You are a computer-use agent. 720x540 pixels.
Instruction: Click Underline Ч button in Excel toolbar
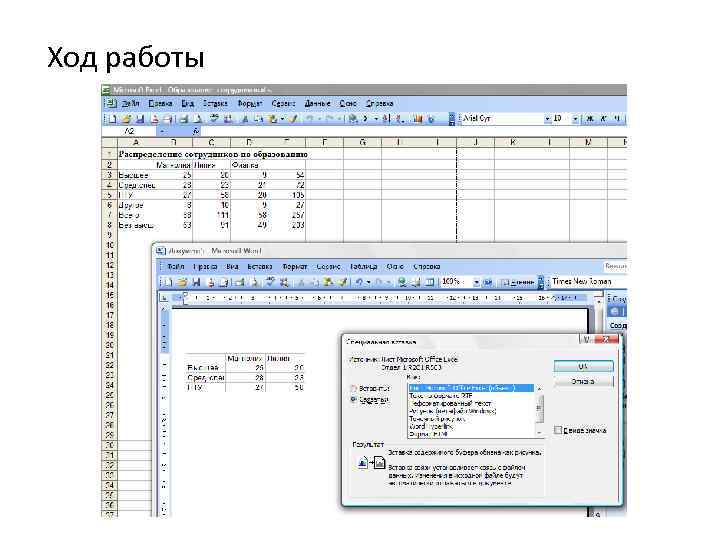tap(617, 118)
